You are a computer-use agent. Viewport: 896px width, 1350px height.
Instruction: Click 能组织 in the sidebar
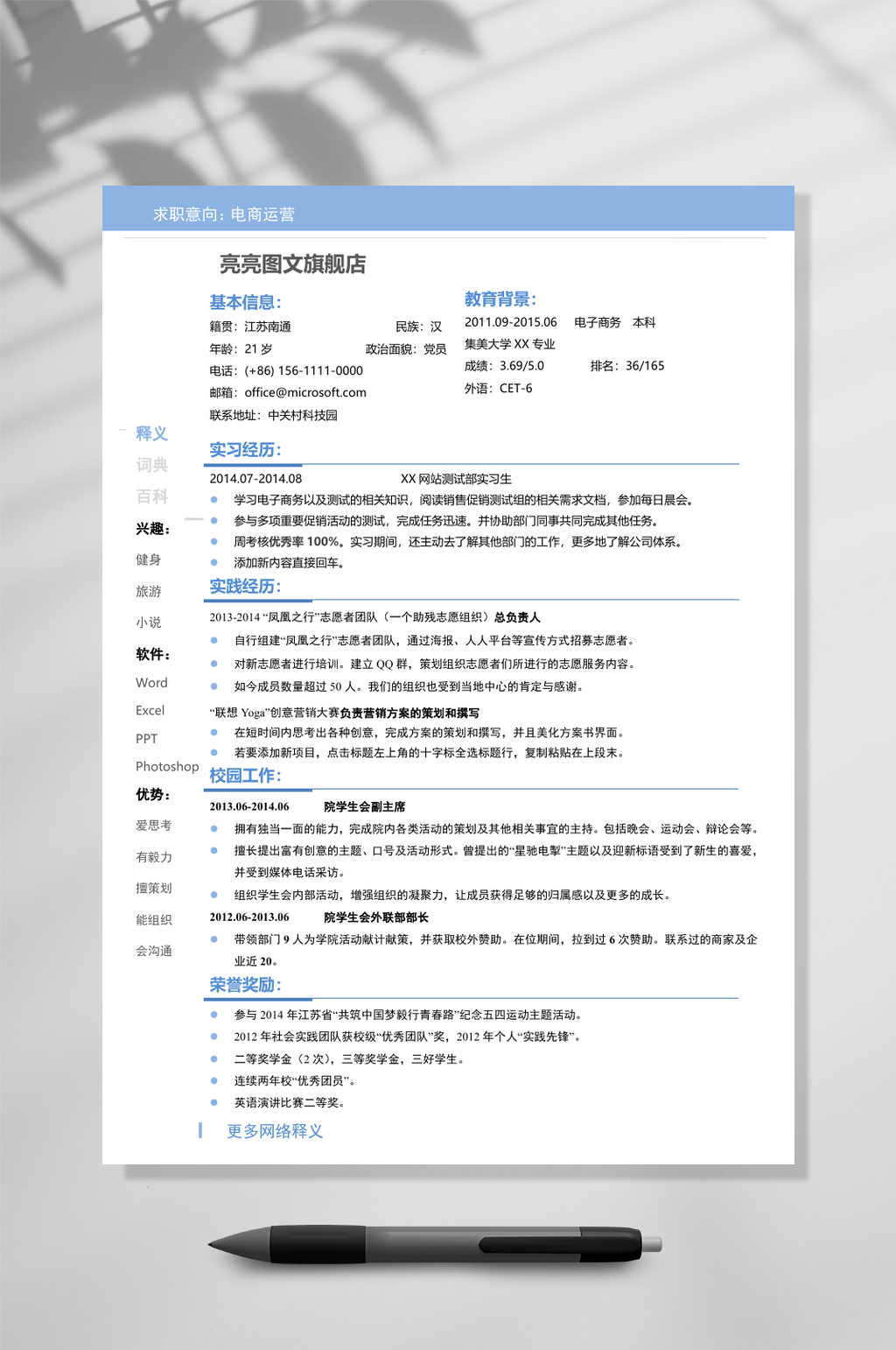tap(154, 919)
